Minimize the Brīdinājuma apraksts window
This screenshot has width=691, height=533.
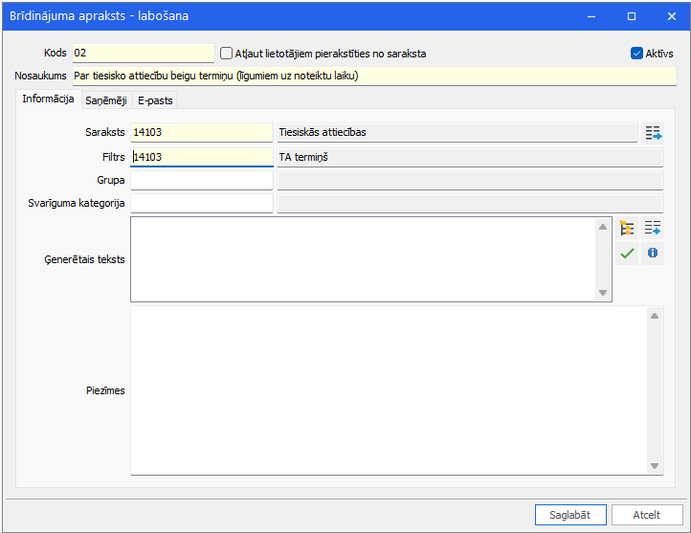(591, 16)
